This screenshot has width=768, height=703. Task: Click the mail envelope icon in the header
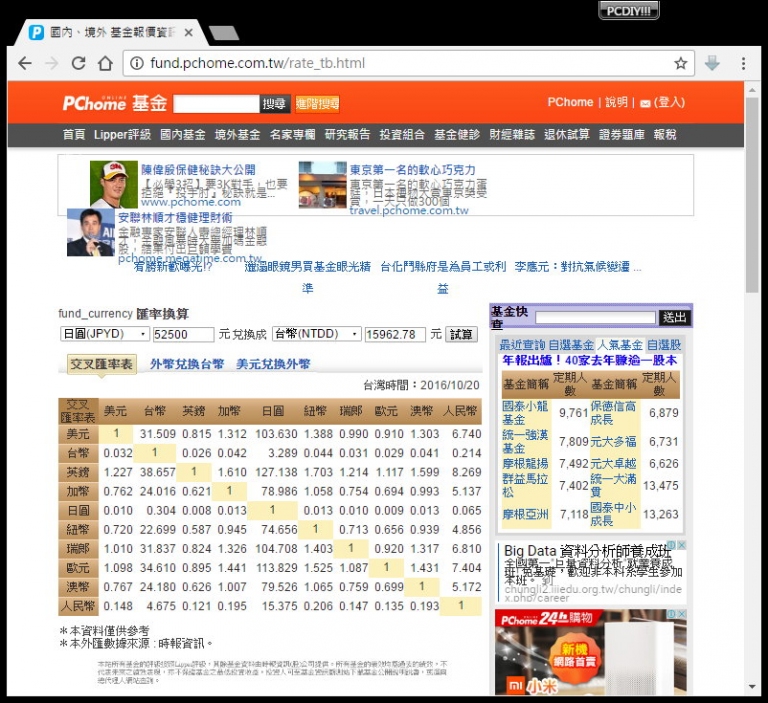tap(645, 103)
